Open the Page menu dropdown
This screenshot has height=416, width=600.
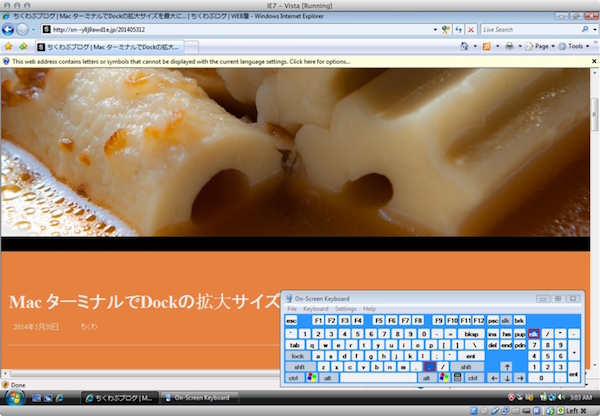[540, 46]
